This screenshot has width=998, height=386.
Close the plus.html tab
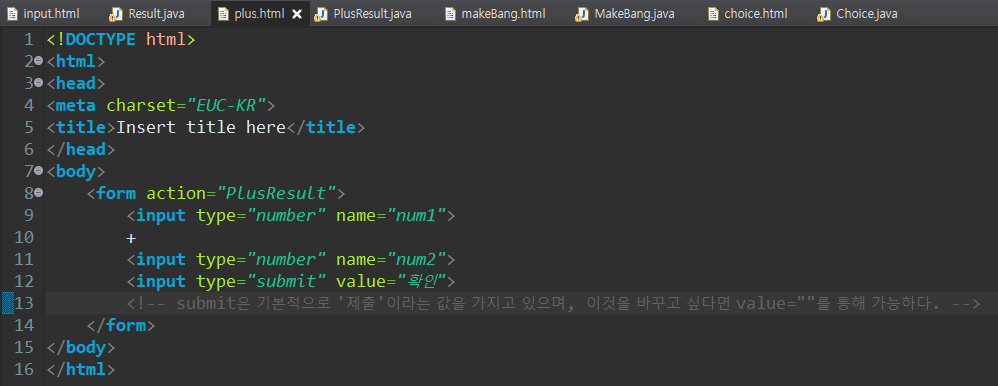[x=297, y=13]
